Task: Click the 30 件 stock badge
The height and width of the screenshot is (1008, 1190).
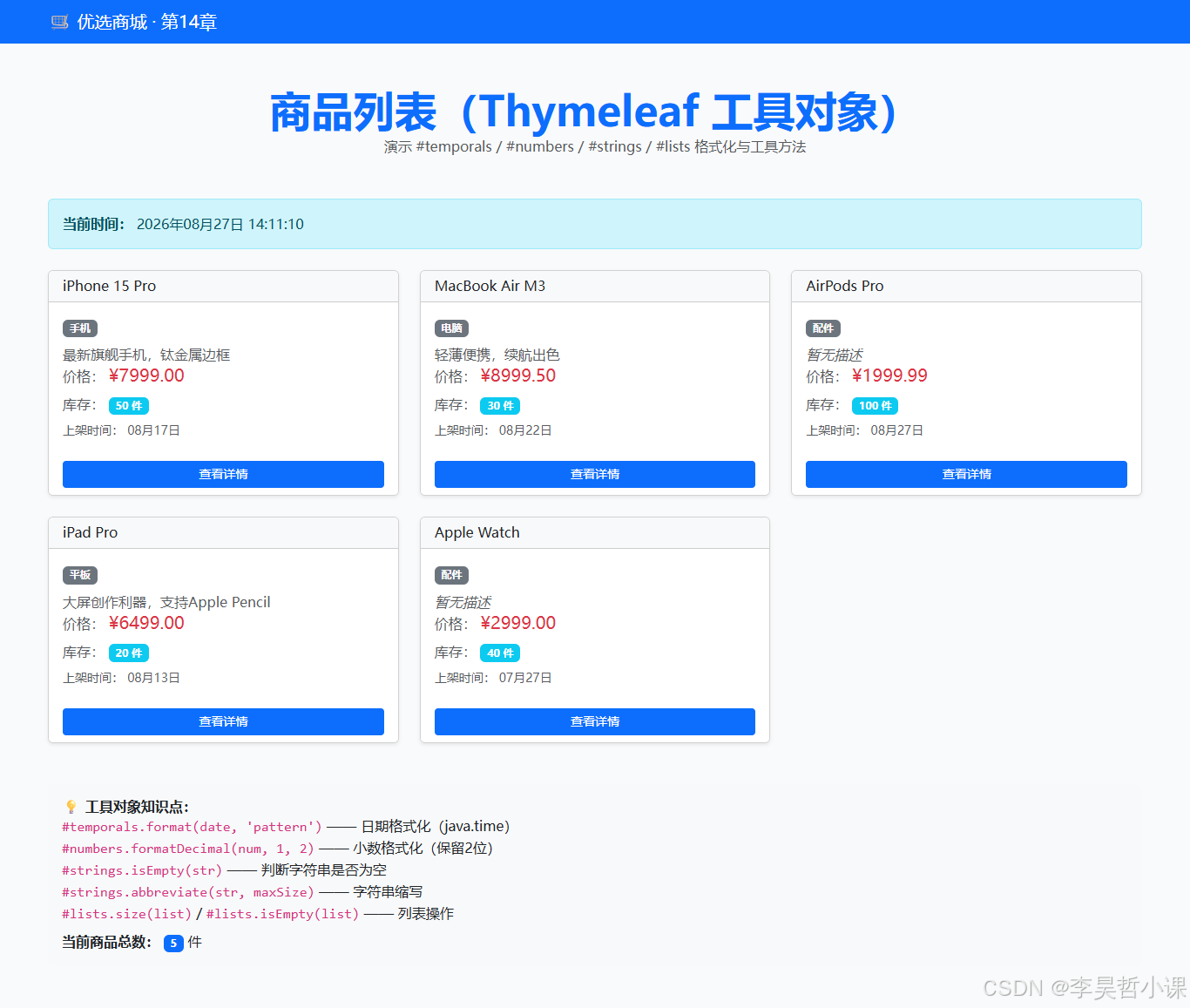Action: [x=500, y=406]
